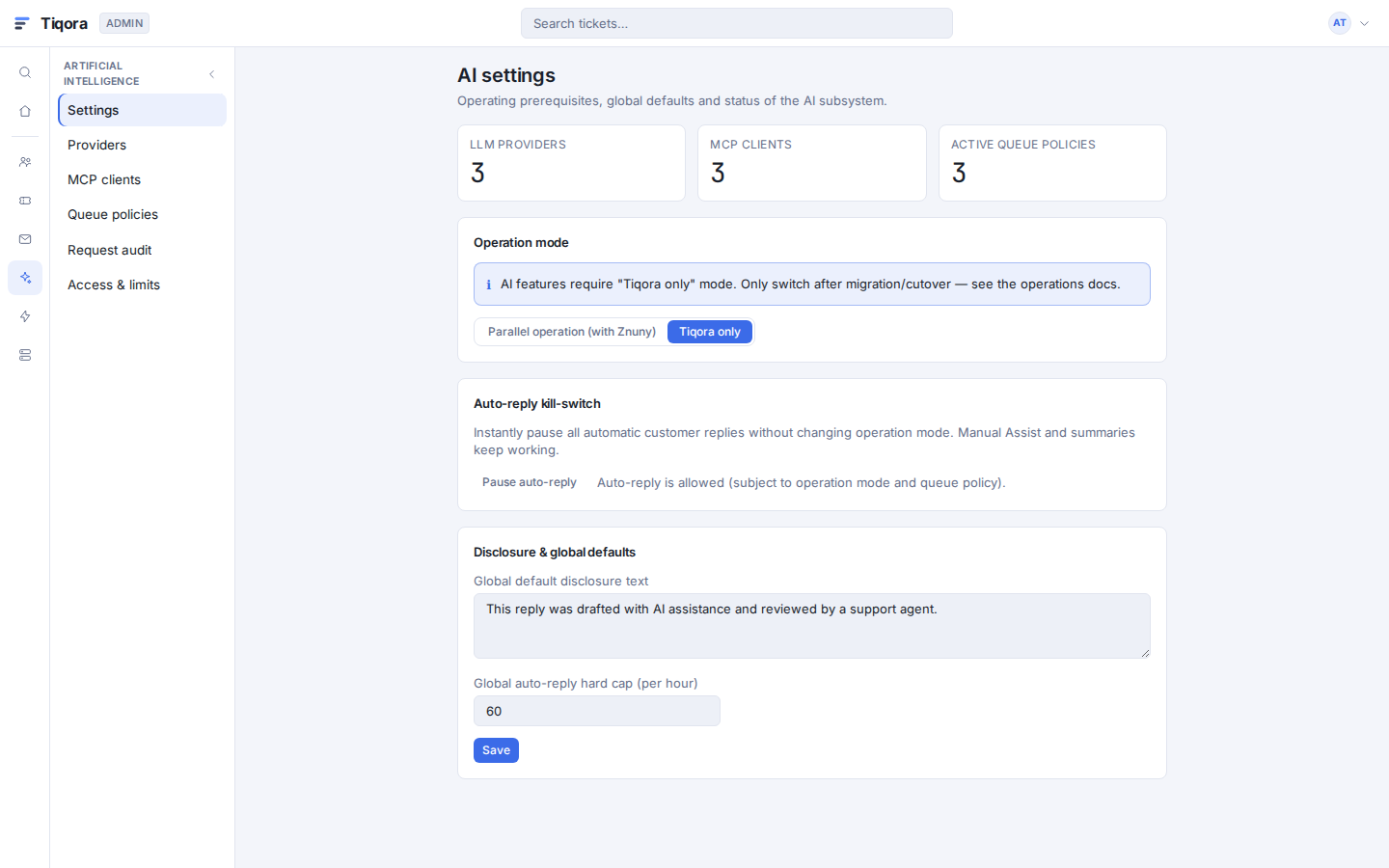Click the "Auto-reply kill-switch" section title
The width and height of the screenshot is (1389, 868).
point(537,403)
